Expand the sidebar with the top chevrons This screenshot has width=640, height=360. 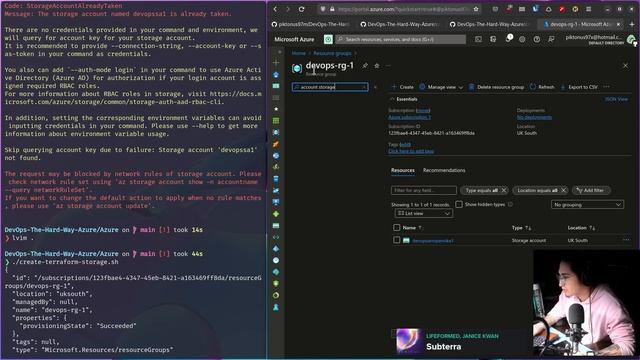pos(280,52)
